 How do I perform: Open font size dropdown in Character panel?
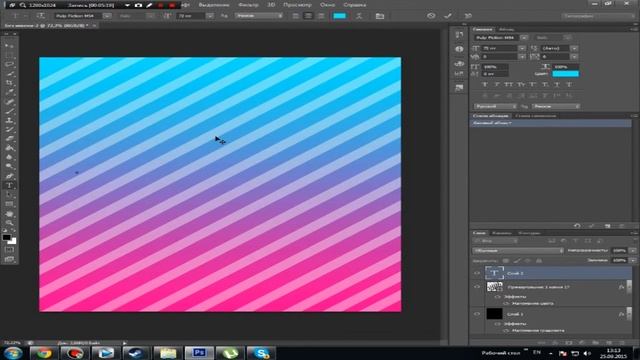(522, 48)
